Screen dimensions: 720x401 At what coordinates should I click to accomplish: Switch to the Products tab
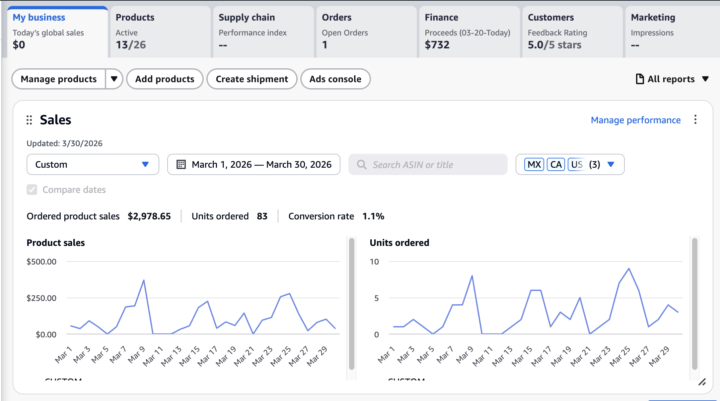[160, 32]
